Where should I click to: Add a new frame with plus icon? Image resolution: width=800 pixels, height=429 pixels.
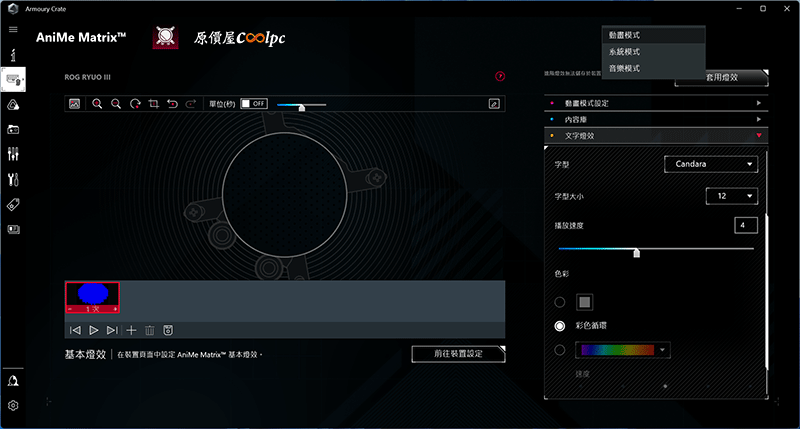coord(131,331)
